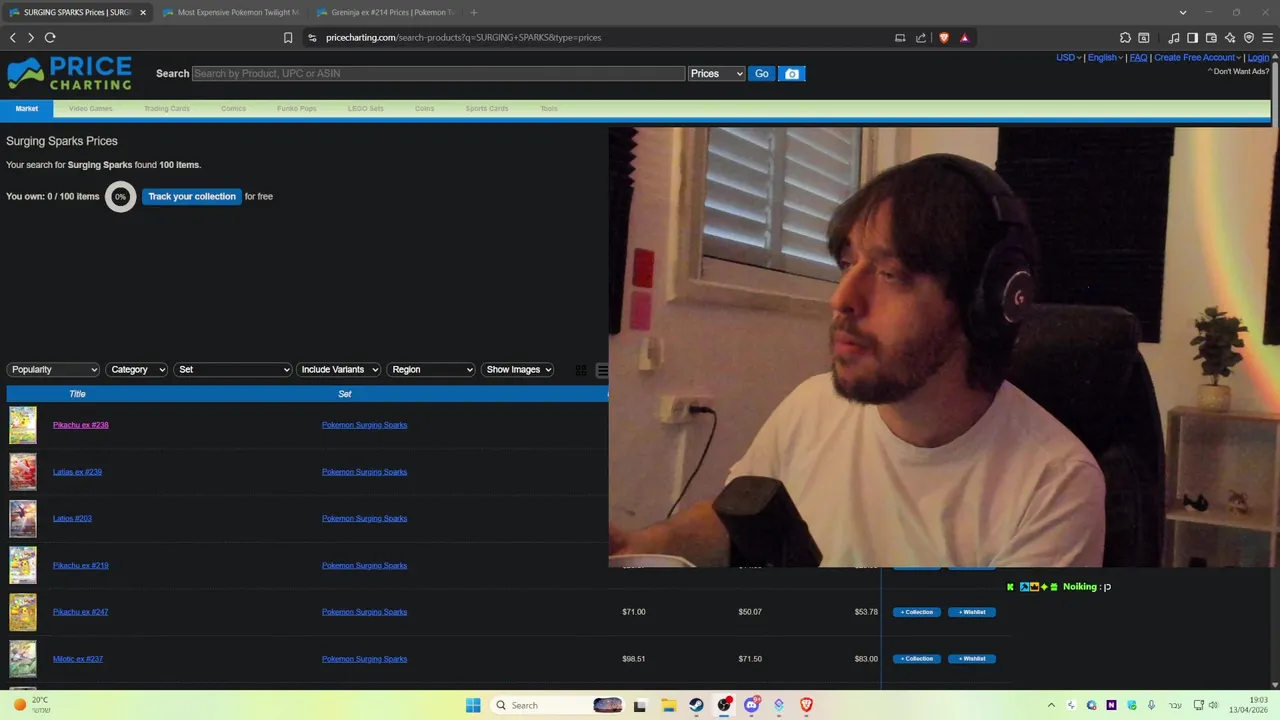Click the product search input field
This screenshot has height=720, width=1280.
click(x=438, y=74)
